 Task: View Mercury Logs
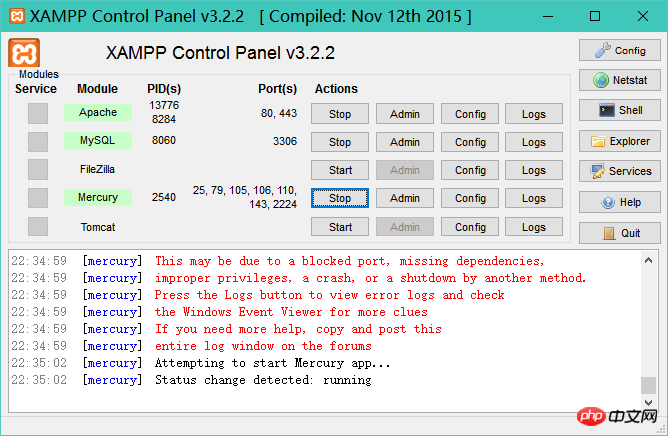[534, 198]
